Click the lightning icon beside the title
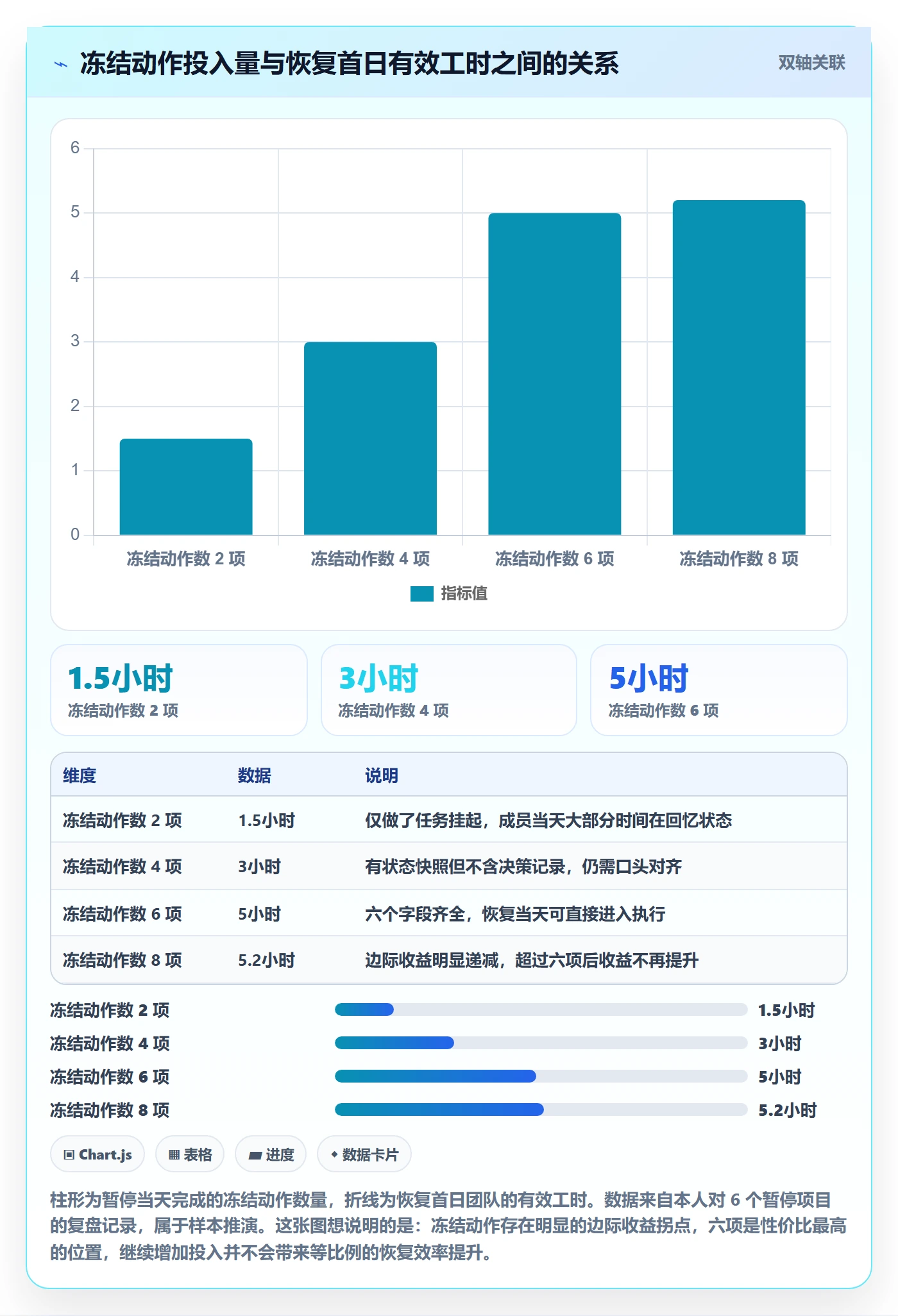 [61, 64]
